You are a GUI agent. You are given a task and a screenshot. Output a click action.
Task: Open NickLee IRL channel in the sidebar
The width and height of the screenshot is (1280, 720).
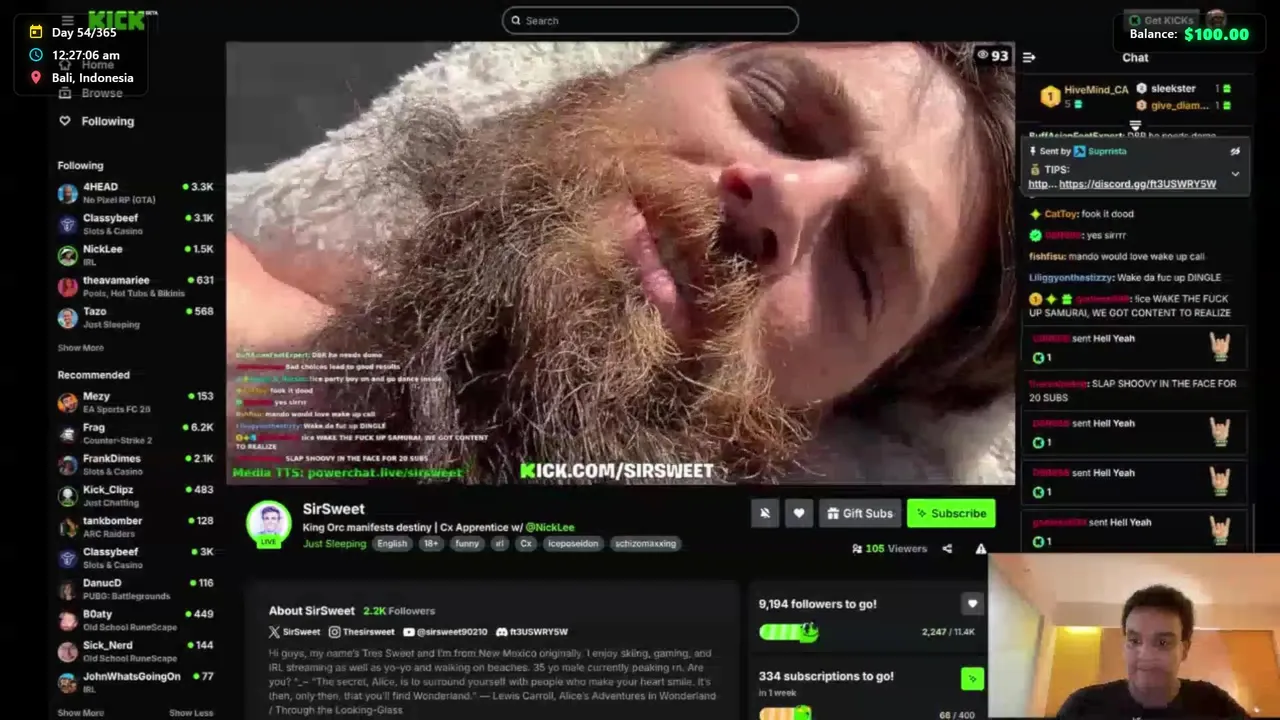(135, 255)
